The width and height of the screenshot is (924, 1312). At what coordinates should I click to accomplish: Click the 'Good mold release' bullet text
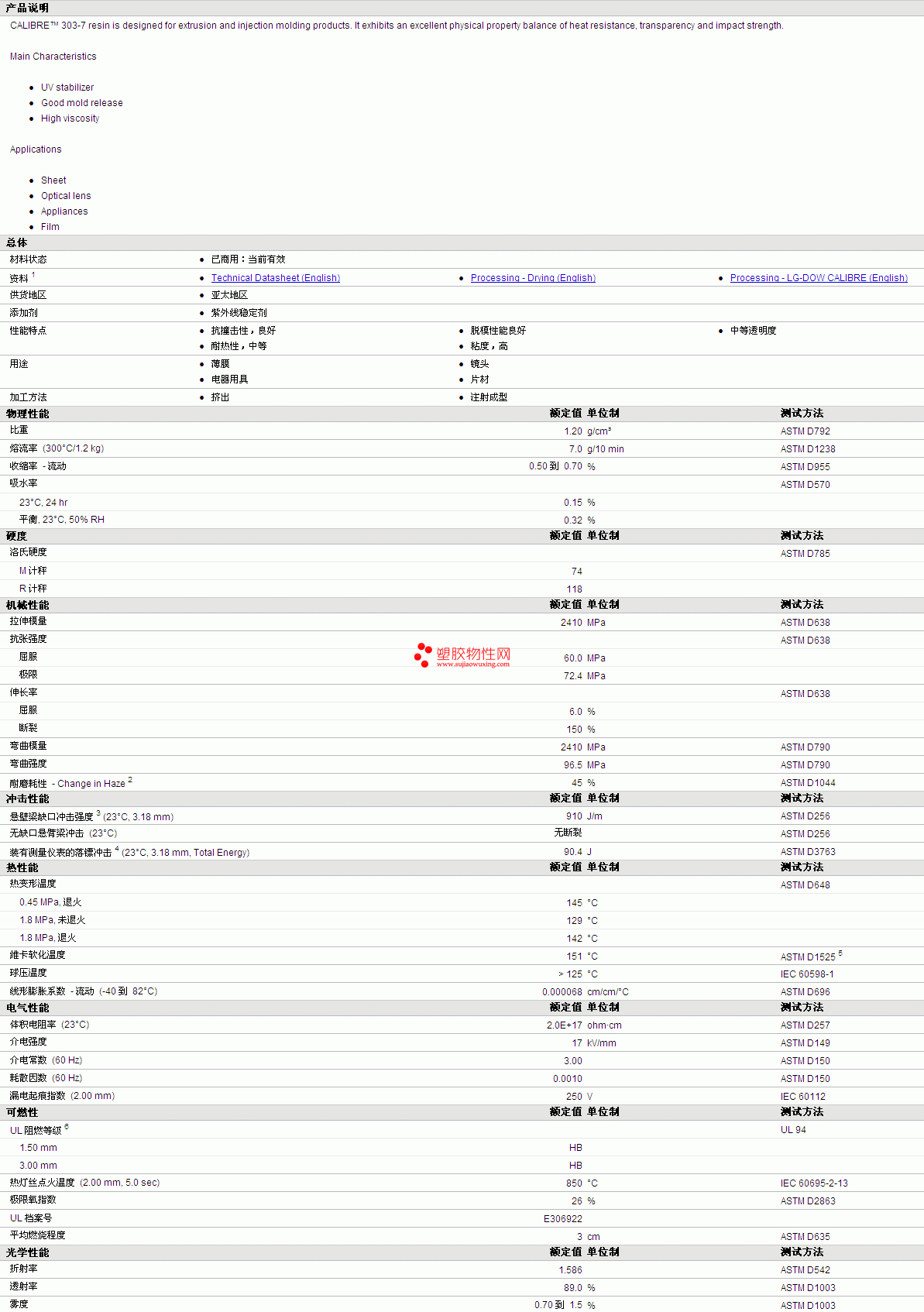(82, 103)
